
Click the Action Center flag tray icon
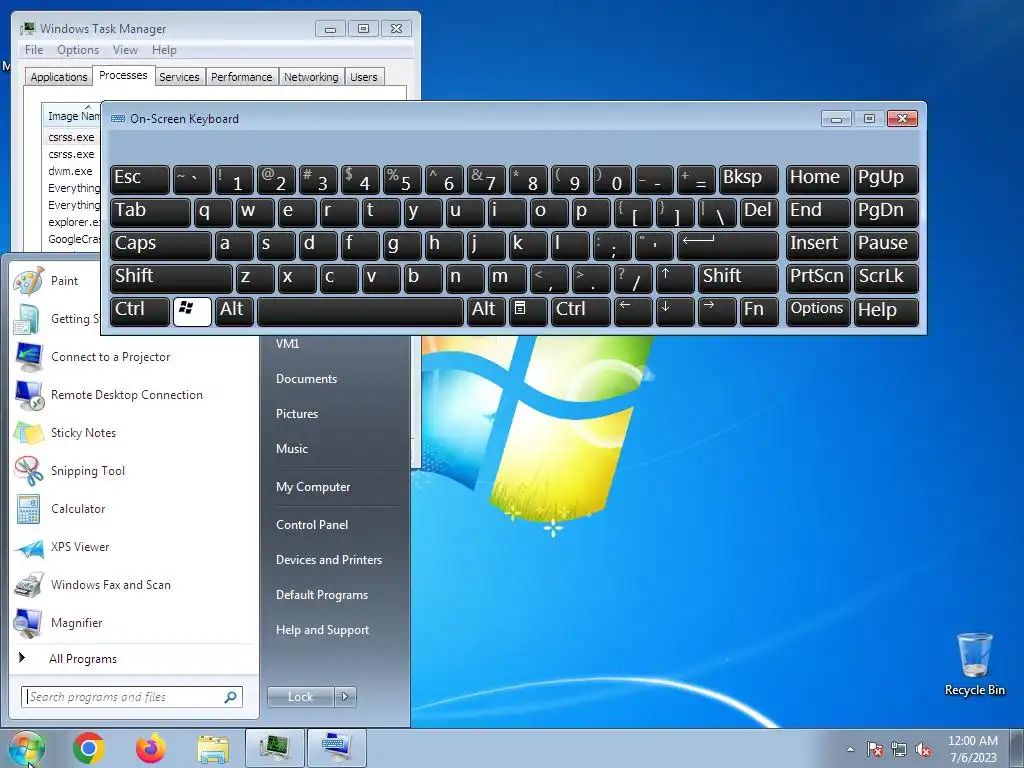875,750
